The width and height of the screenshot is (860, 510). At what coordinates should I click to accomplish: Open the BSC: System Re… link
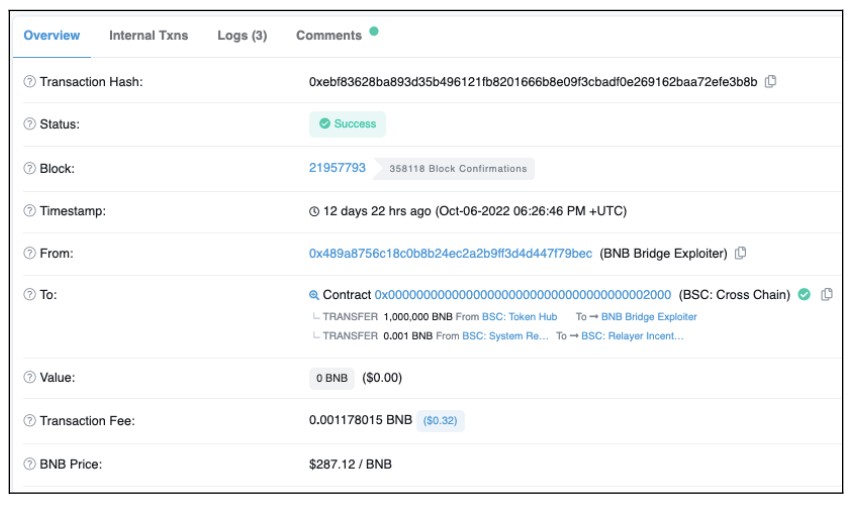(505, 336)
